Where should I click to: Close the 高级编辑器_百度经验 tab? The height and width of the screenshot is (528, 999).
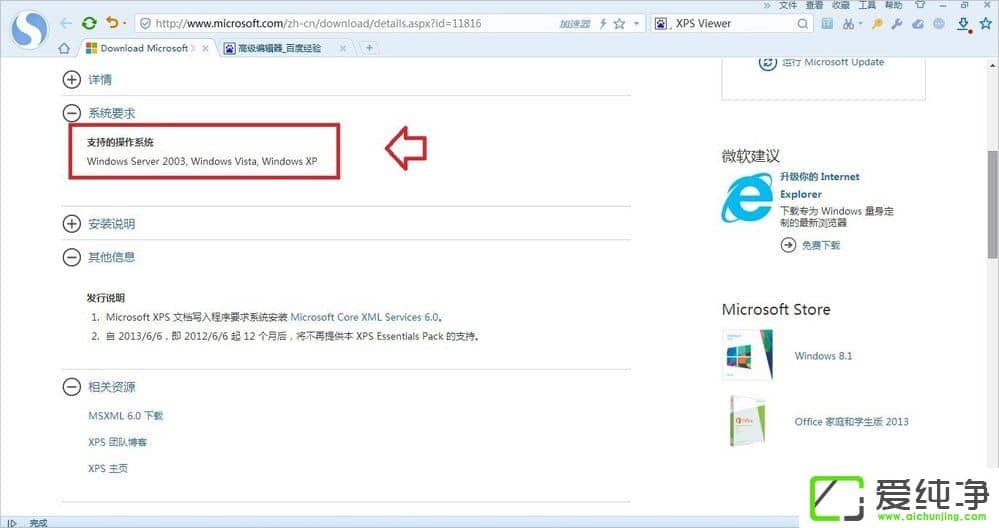tap(343, 48)
